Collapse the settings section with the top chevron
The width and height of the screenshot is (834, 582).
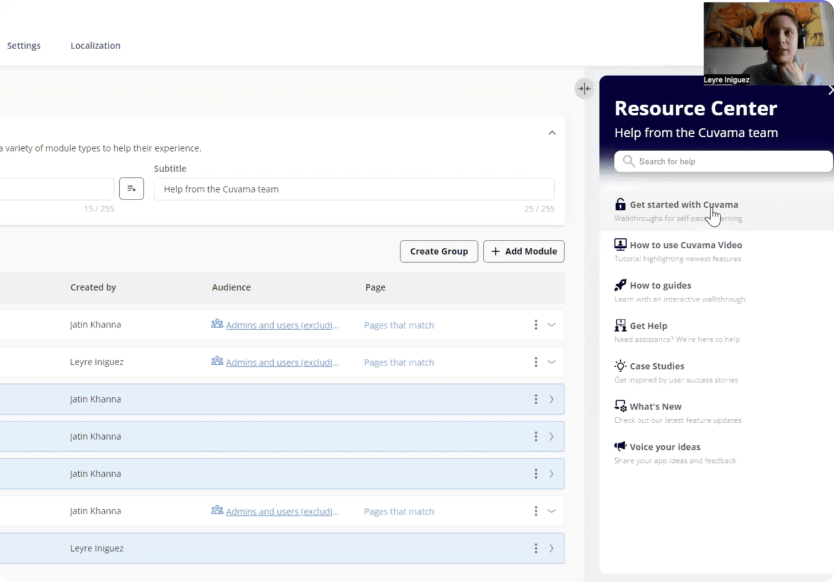(551, 133)
